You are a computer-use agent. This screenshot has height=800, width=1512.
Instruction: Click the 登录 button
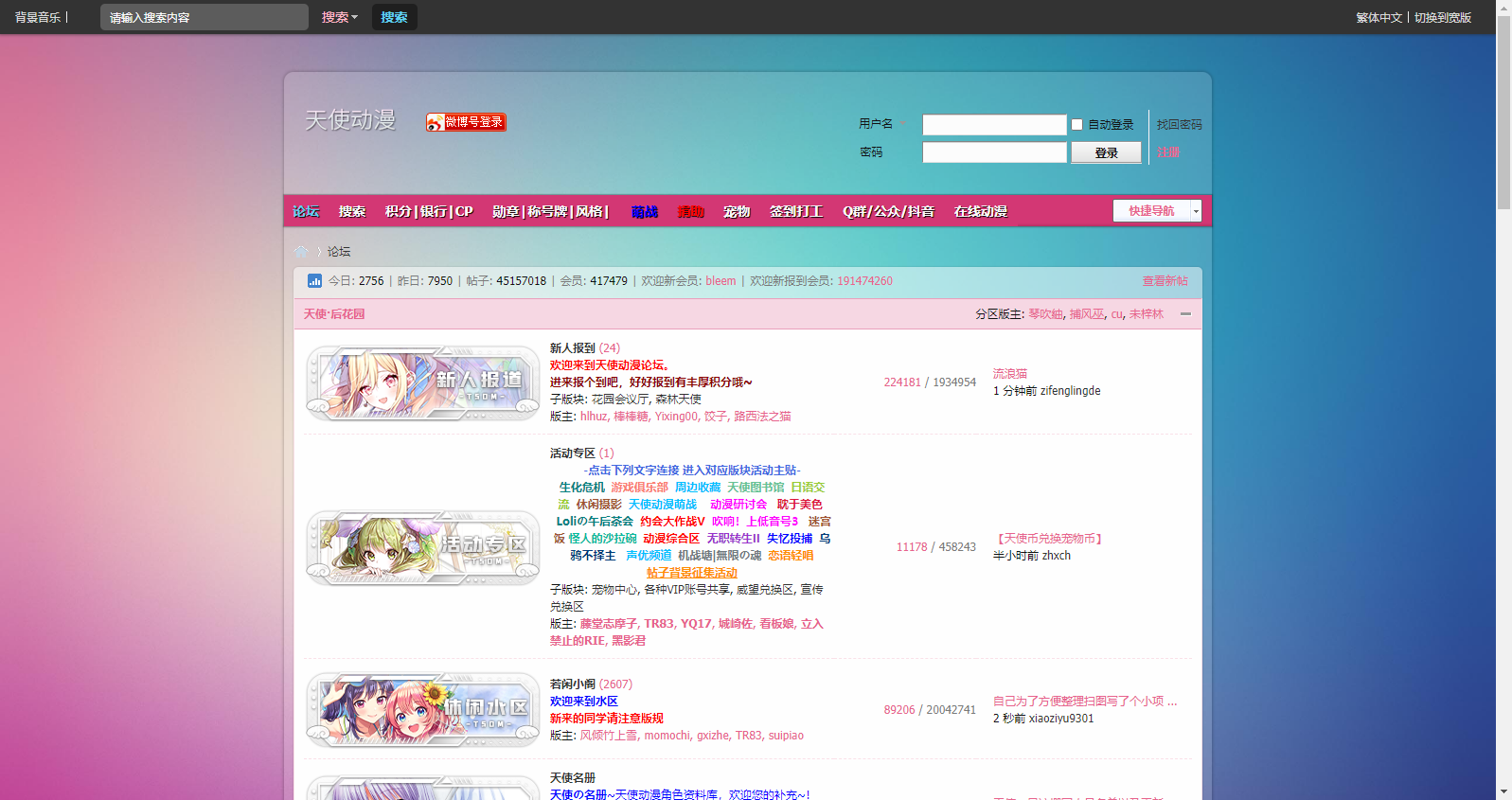click(1106, 152)
